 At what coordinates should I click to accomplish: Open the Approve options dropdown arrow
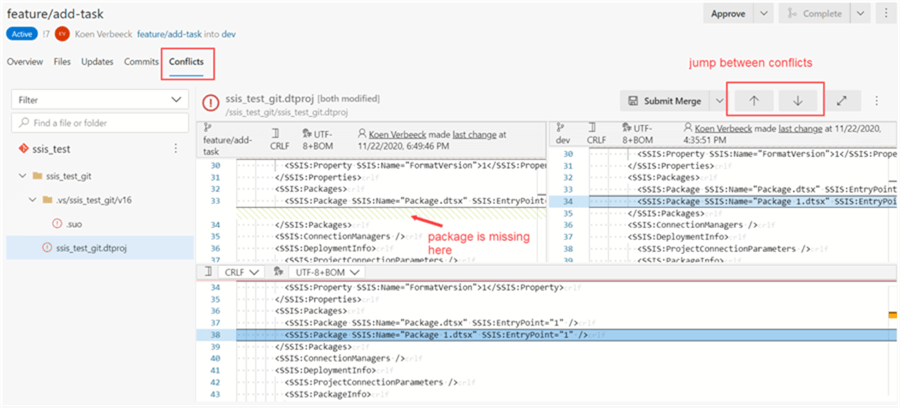click(x=763, y=14)
